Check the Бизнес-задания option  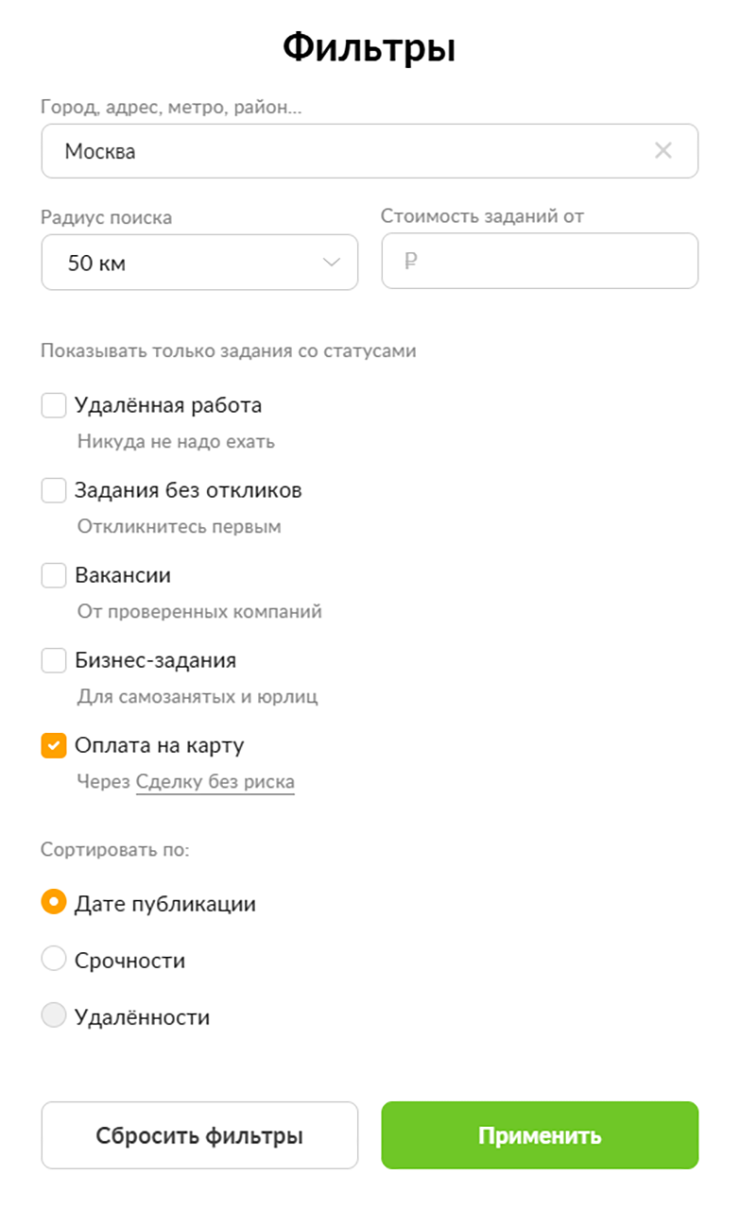[x=53, y=660]
